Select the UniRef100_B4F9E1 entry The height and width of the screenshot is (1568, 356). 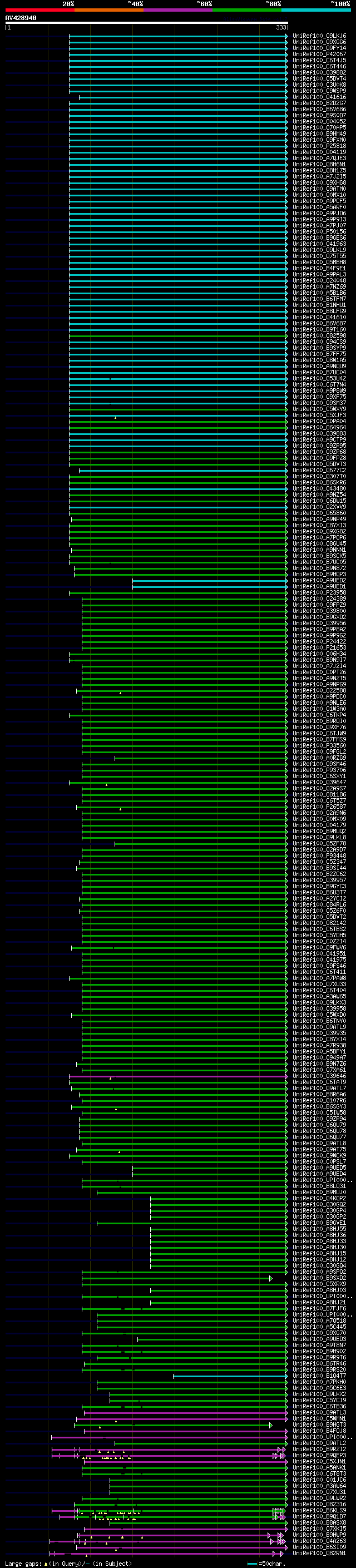click(x=319, y=269)
